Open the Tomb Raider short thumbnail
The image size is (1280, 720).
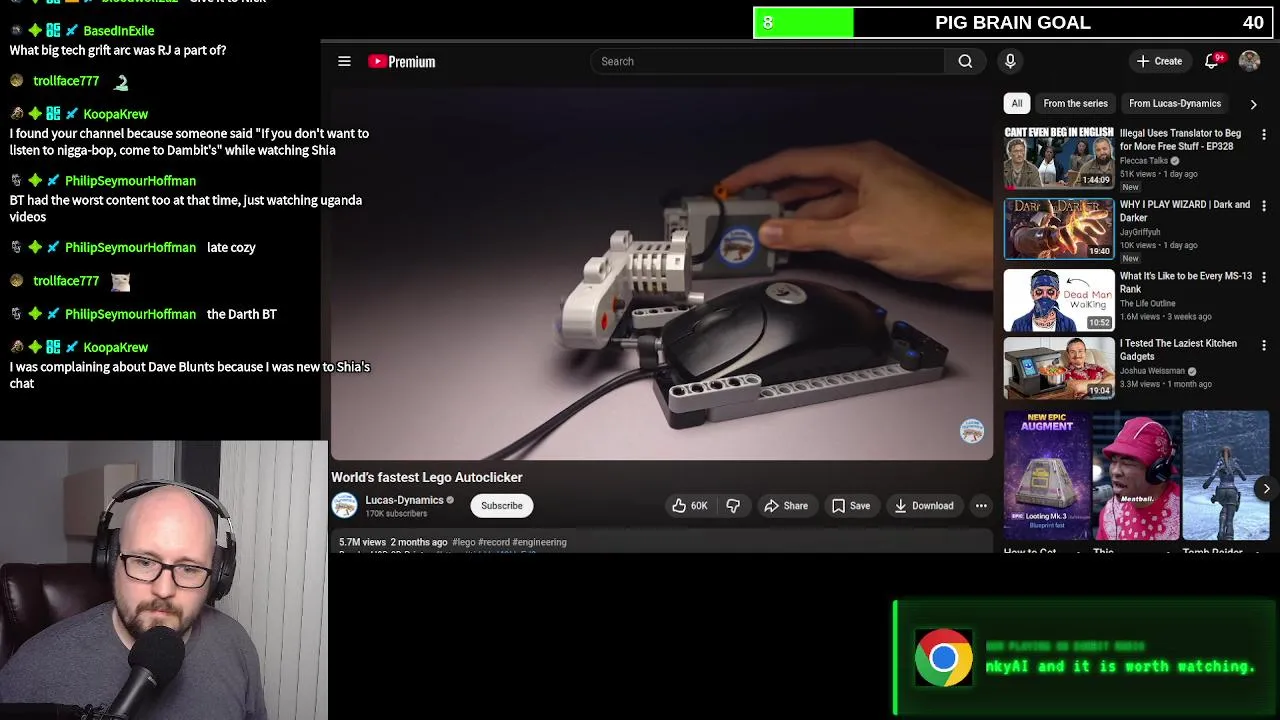pyautogui.click(x=1226, y=476)
